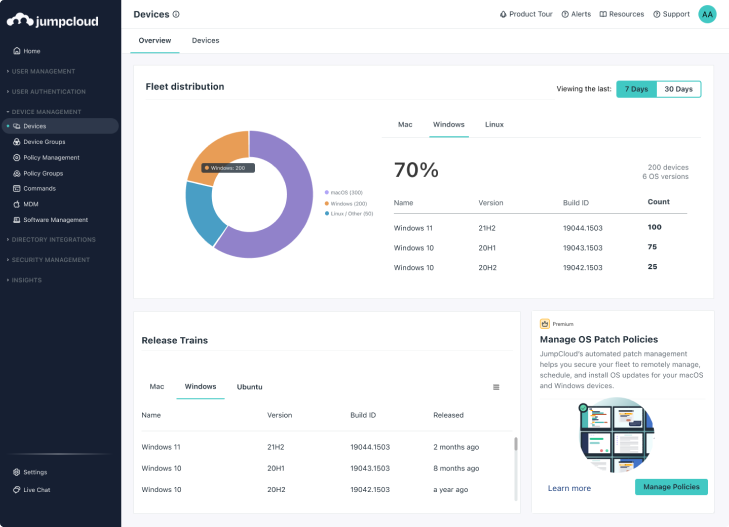
Task: Expand the User Management section
Action: 43,71
